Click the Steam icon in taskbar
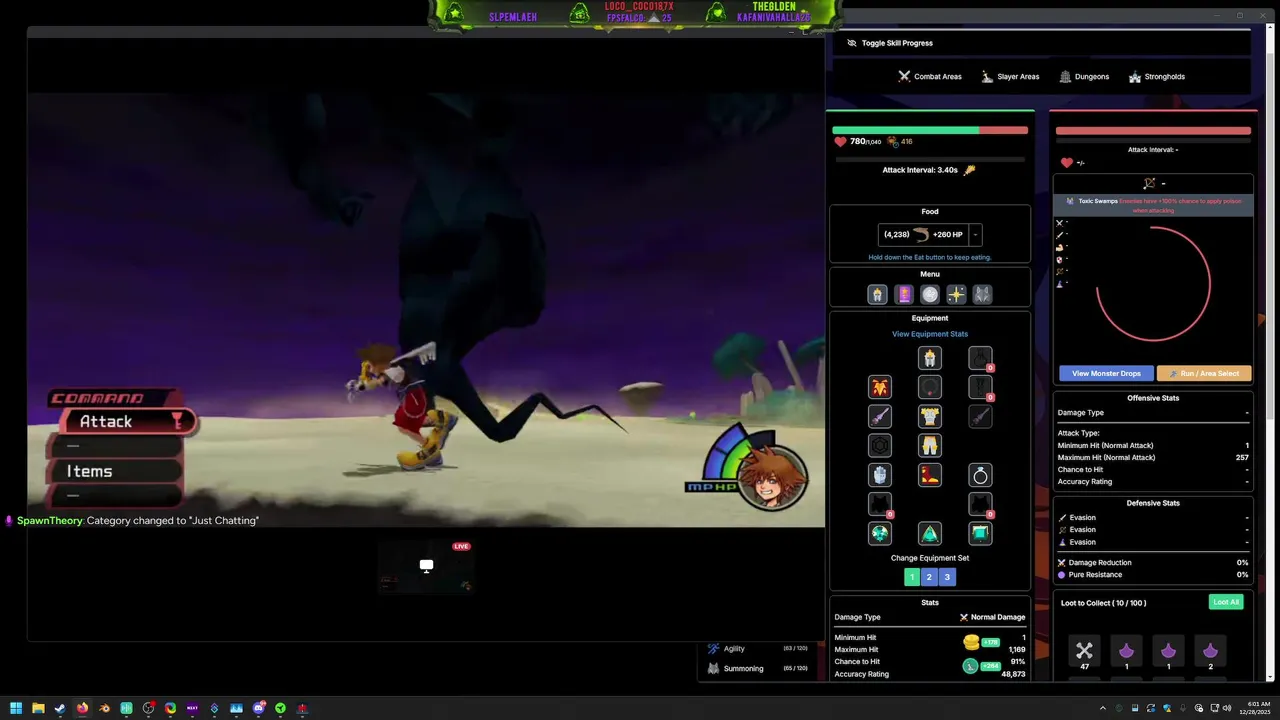 point(60,708)
